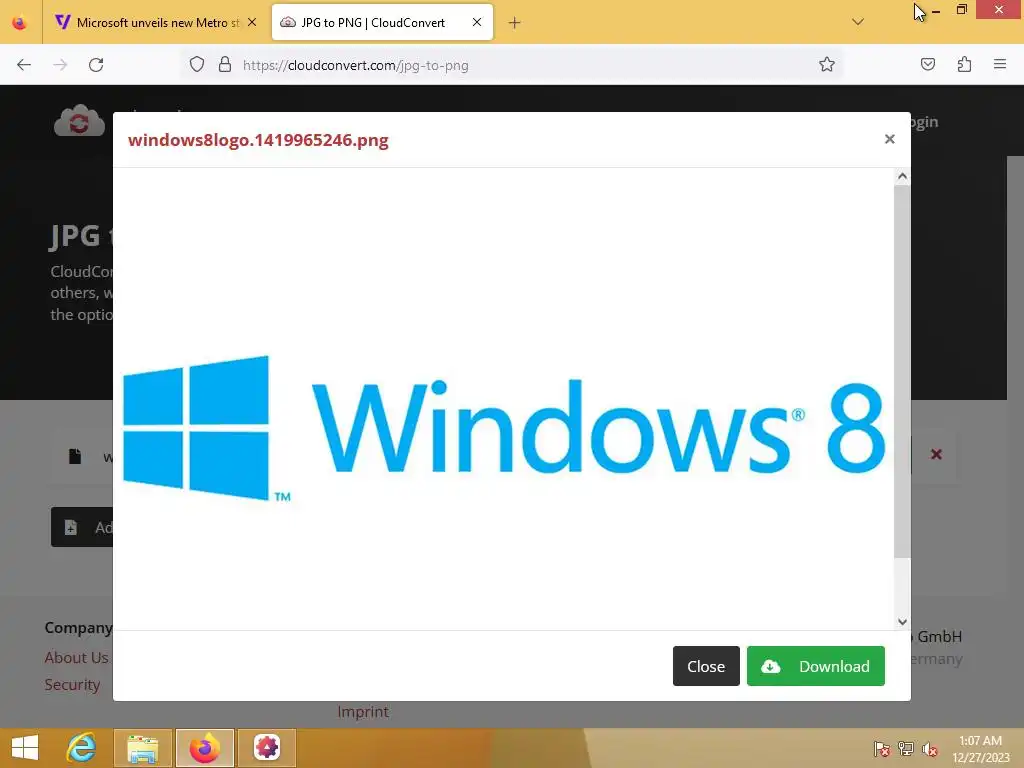1024x768 pixels.
Task: Bookmark this page with the star icon
Action: click(827, 65)
